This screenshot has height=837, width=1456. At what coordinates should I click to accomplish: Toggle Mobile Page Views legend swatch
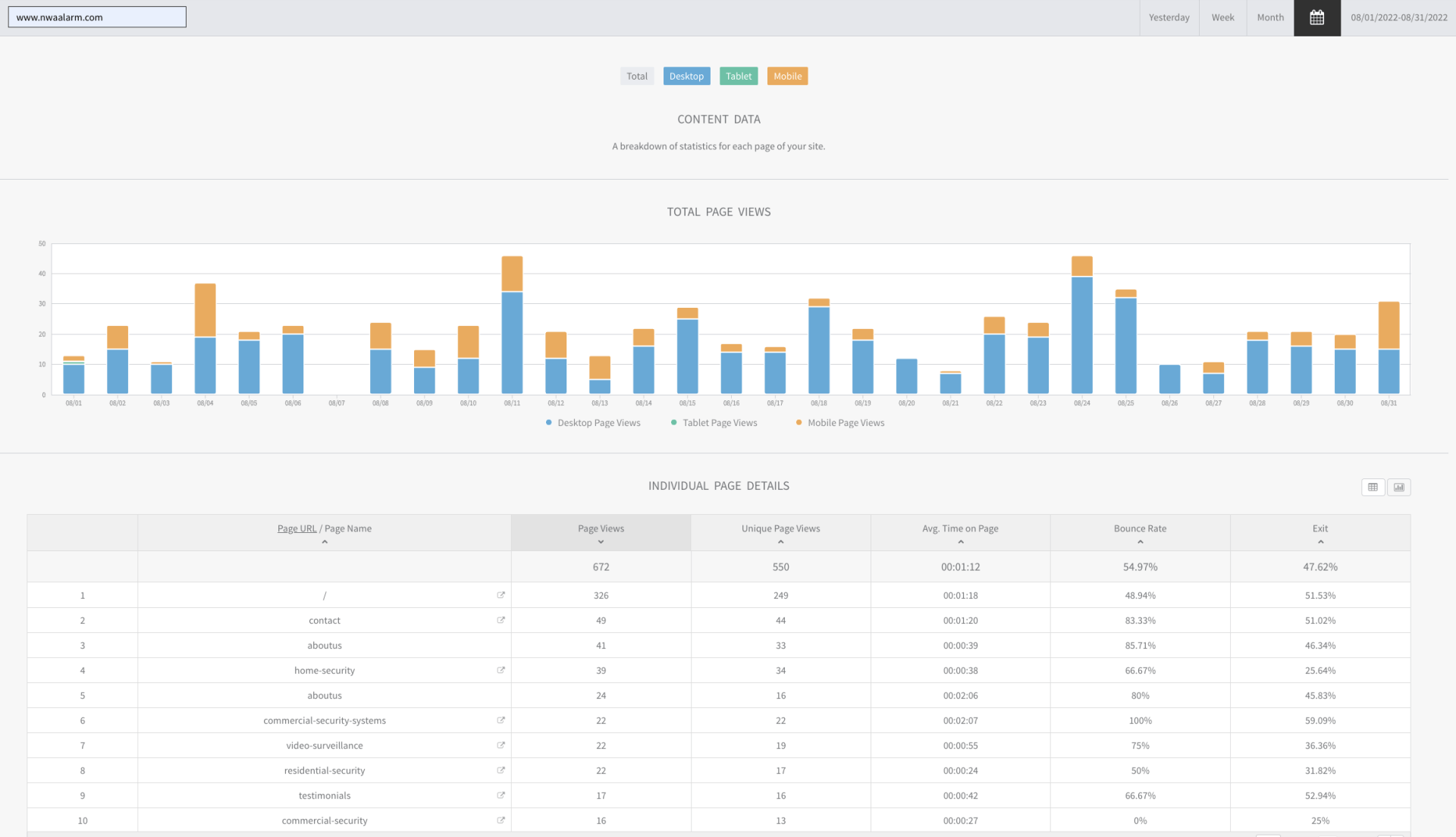pos(799,423)
